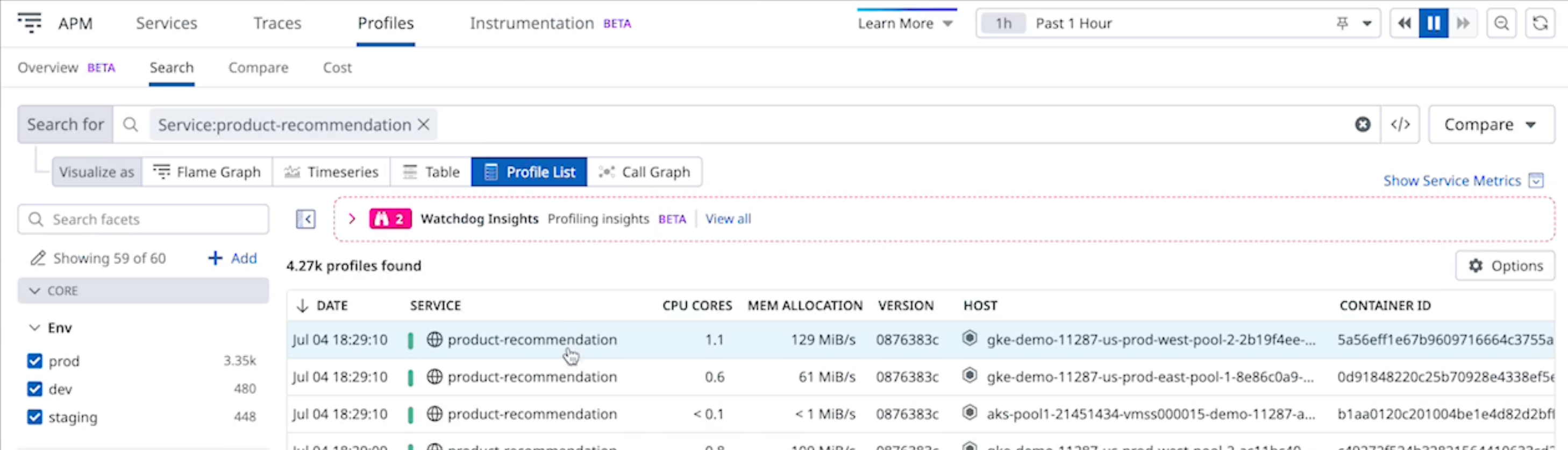Screen dimensions: 1568x450
Task: Click the globe icon in the 61 MiB/s row
Action: click(434, 376)
